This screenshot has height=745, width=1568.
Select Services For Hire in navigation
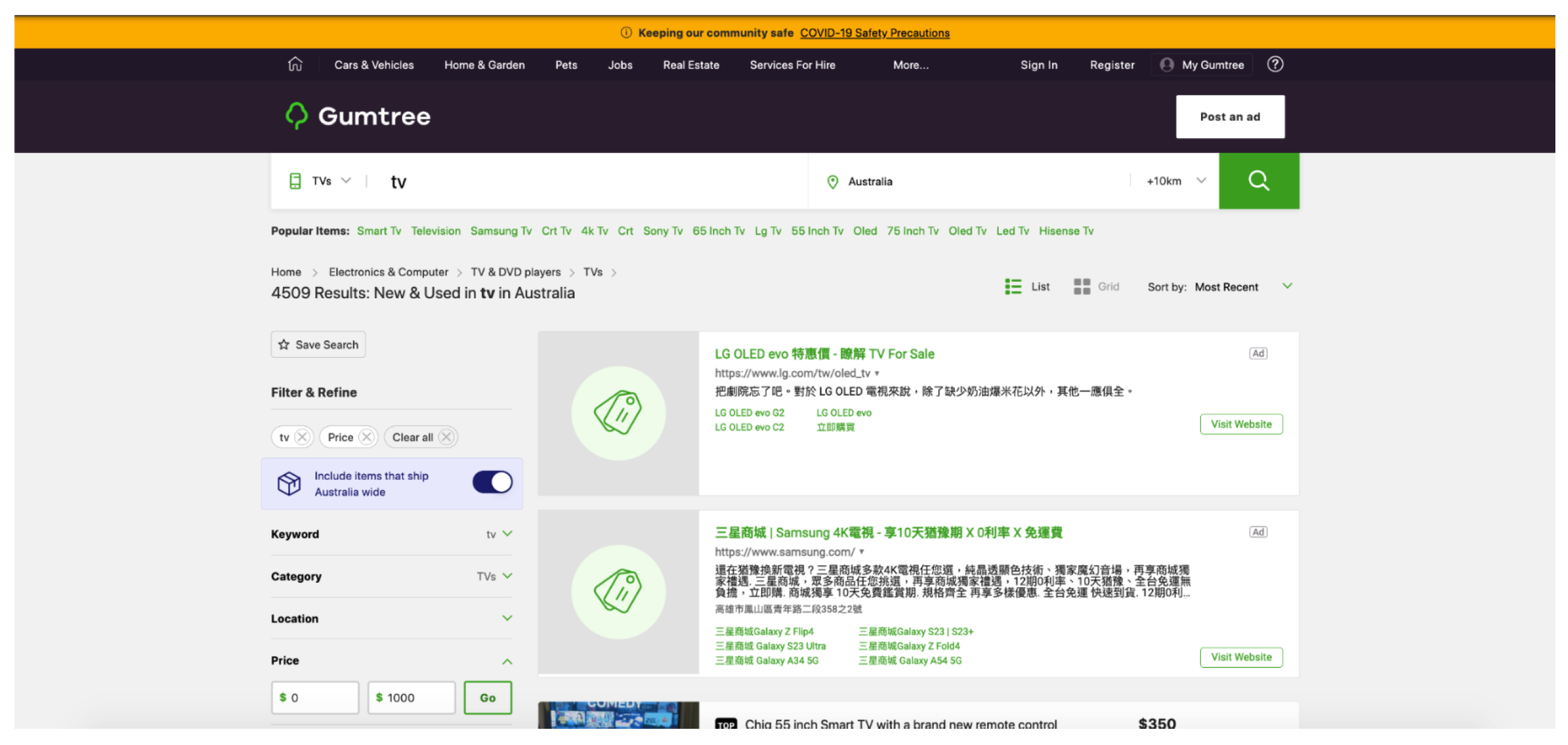tap(793, 64)
